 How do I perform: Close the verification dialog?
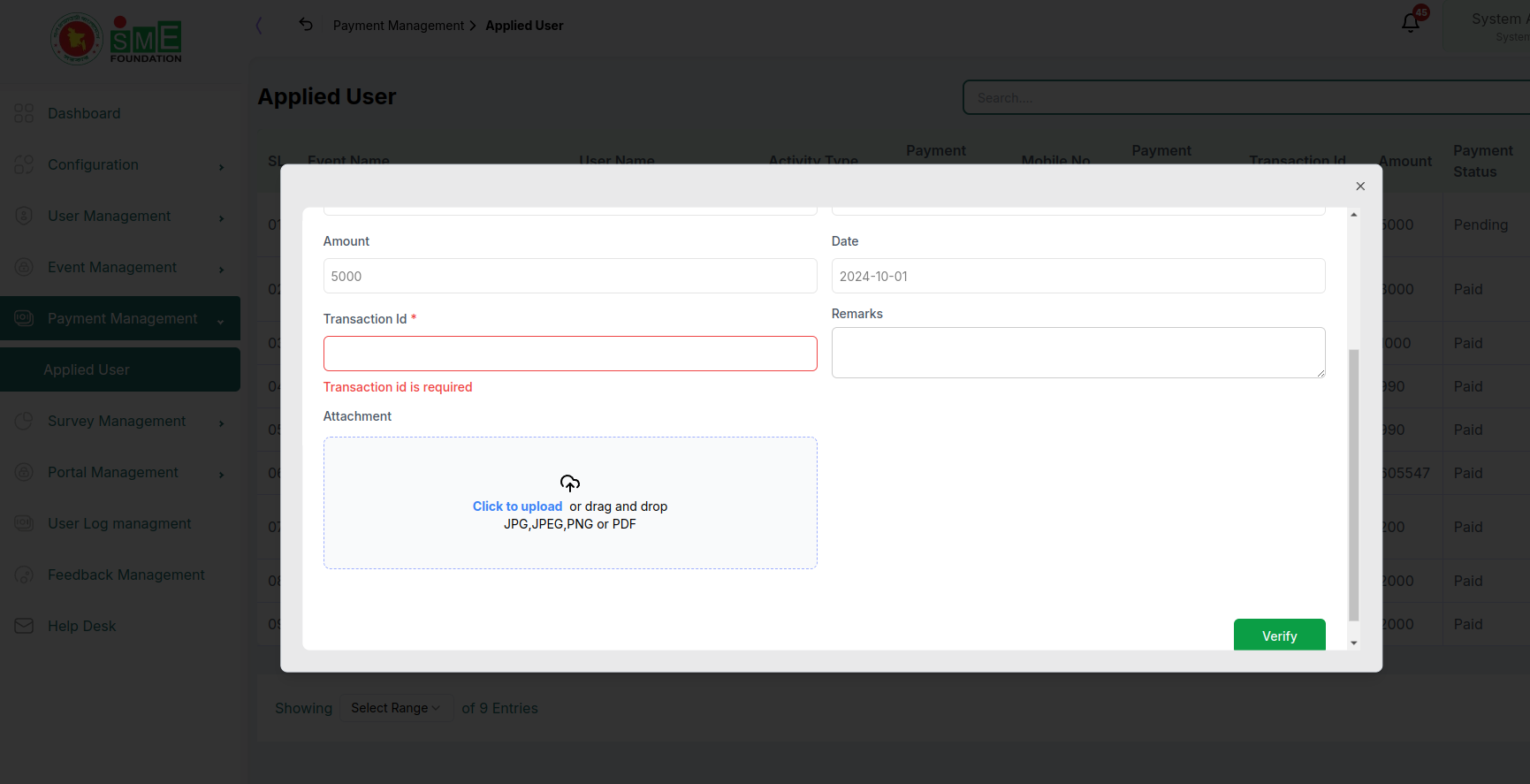(x=1360, y=186)
